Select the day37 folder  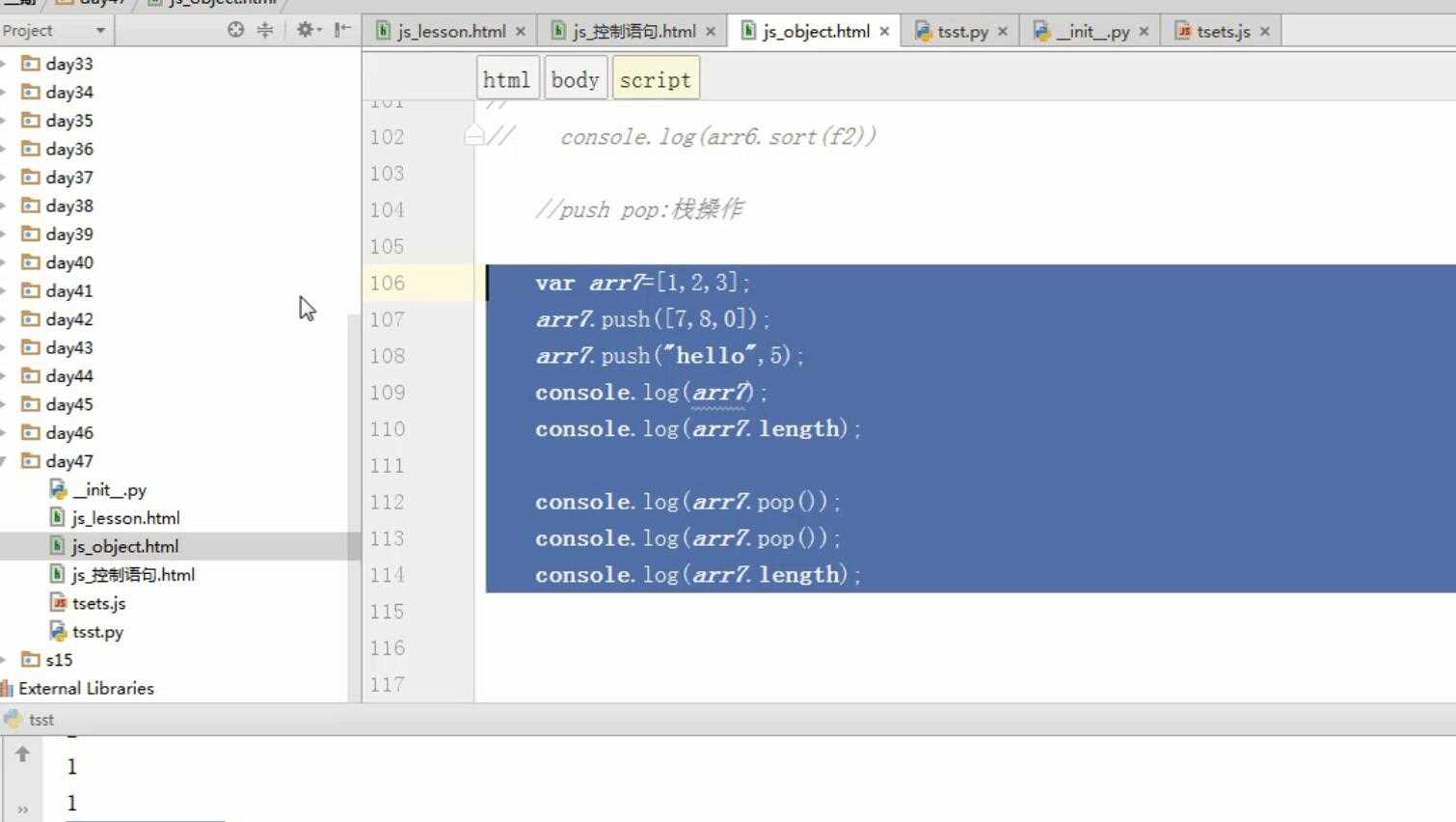68,178
